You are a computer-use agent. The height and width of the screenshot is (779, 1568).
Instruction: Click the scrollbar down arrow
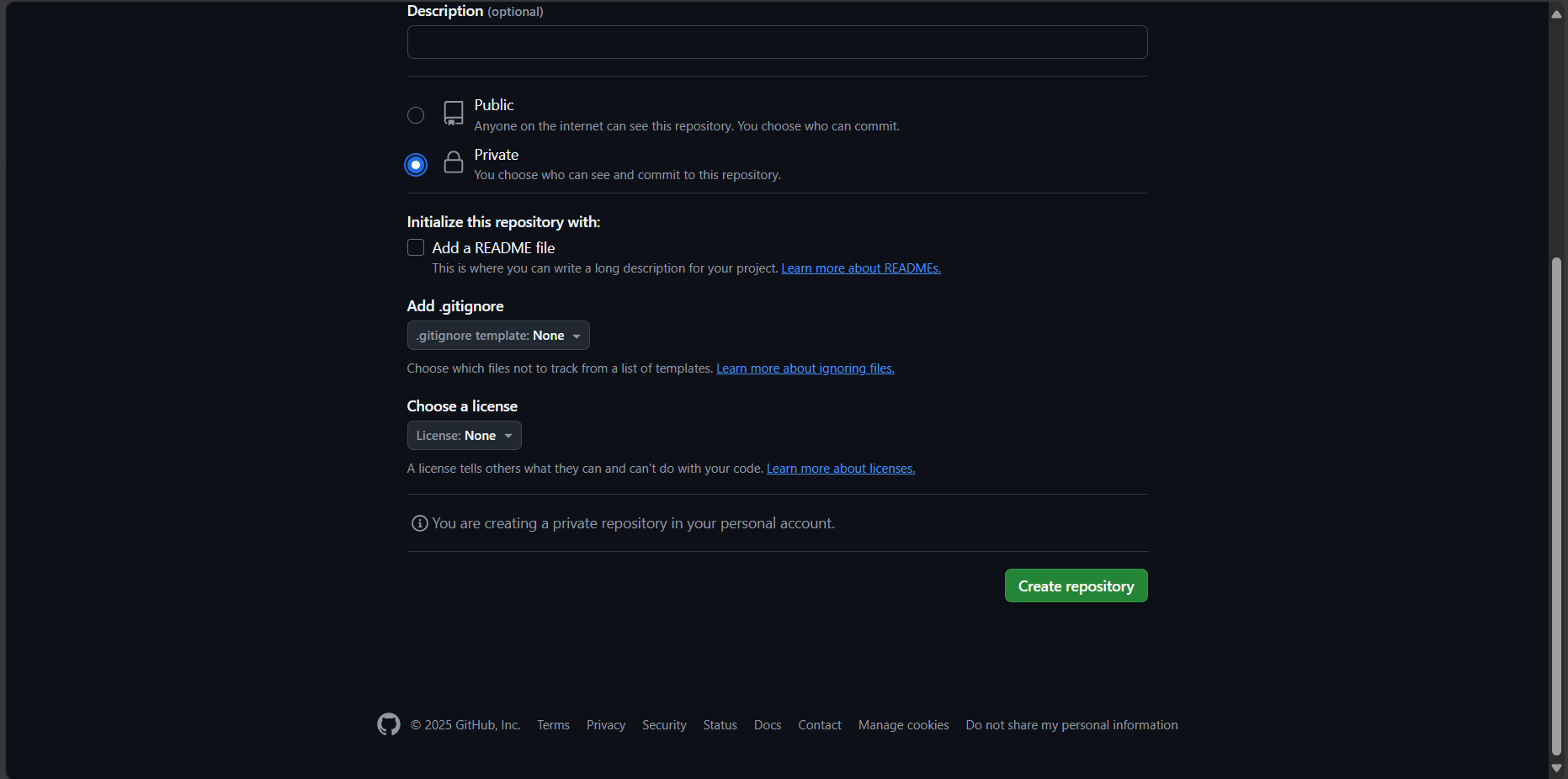click(1556, 767)
